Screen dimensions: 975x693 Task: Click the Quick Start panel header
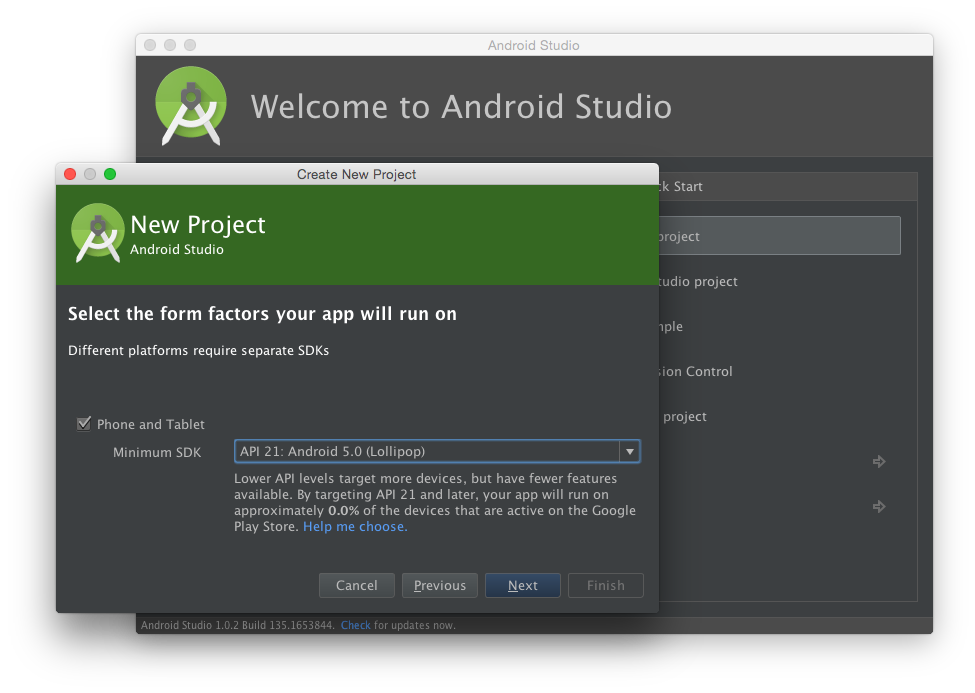click(x=788, y=187)
